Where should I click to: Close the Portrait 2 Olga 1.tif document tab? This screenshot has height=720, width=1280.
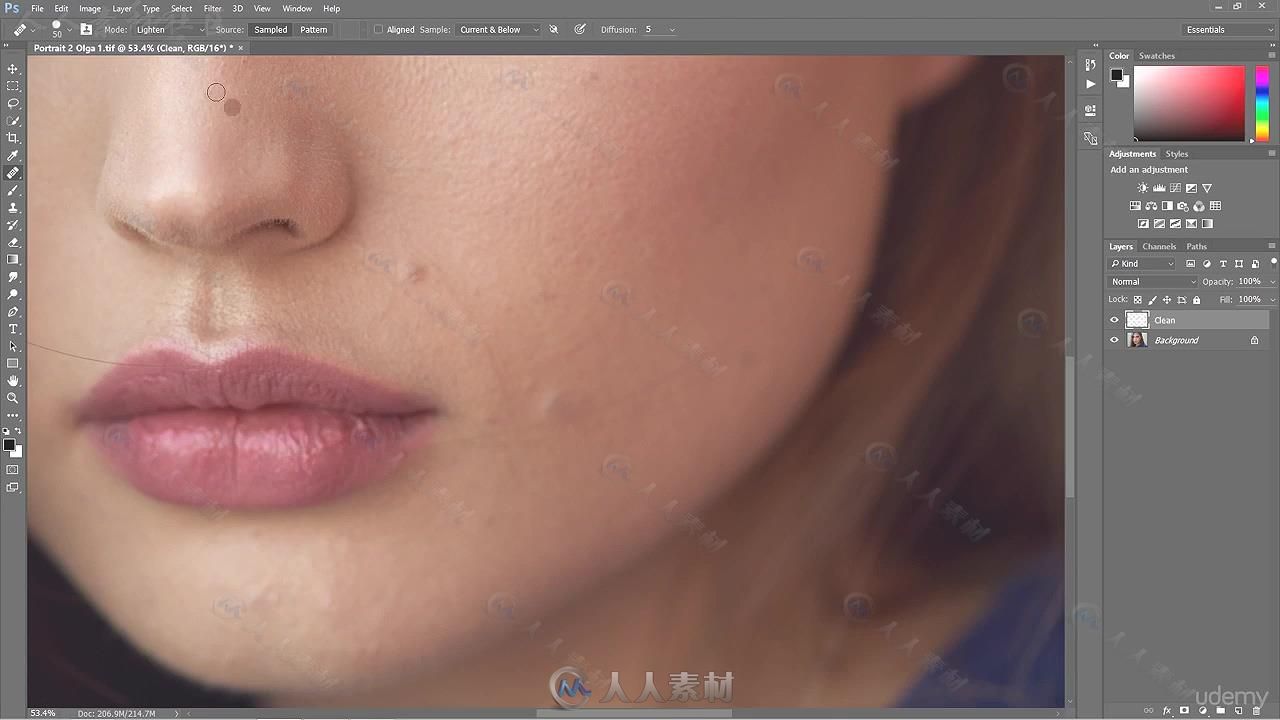(x=240, y=48)
